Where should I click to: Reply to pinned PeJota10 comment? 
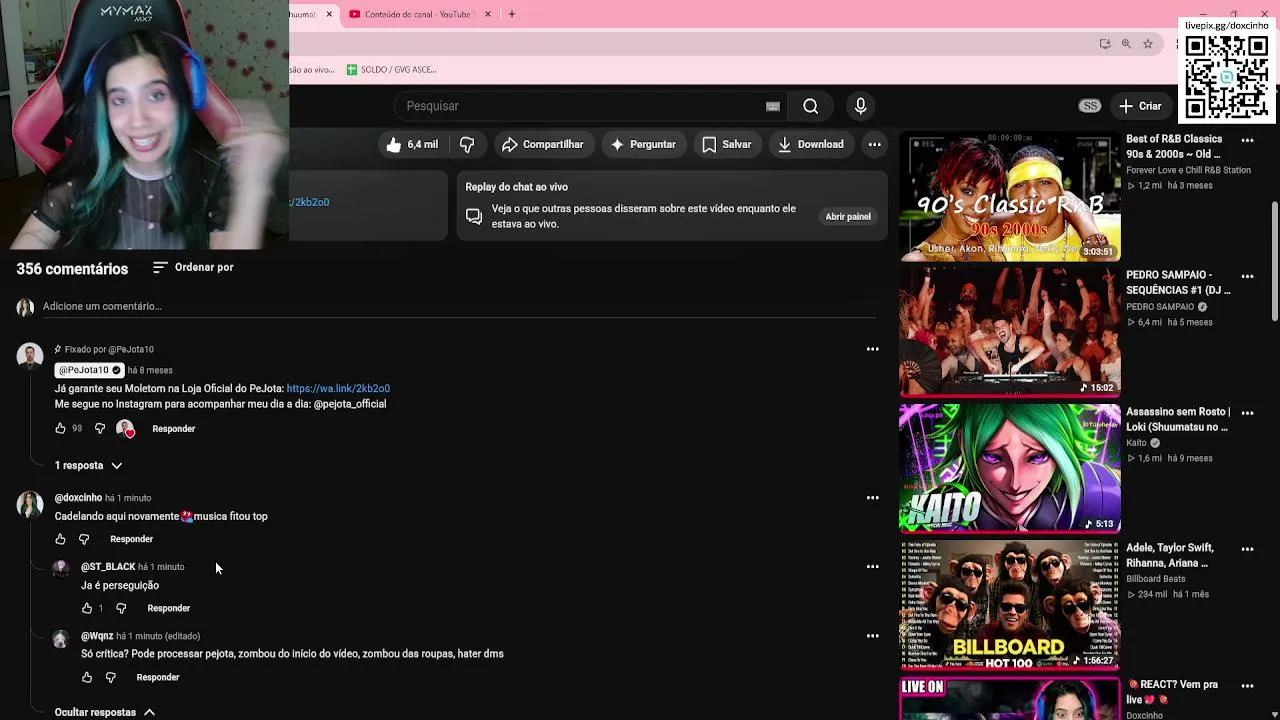[x=174, y=429]
